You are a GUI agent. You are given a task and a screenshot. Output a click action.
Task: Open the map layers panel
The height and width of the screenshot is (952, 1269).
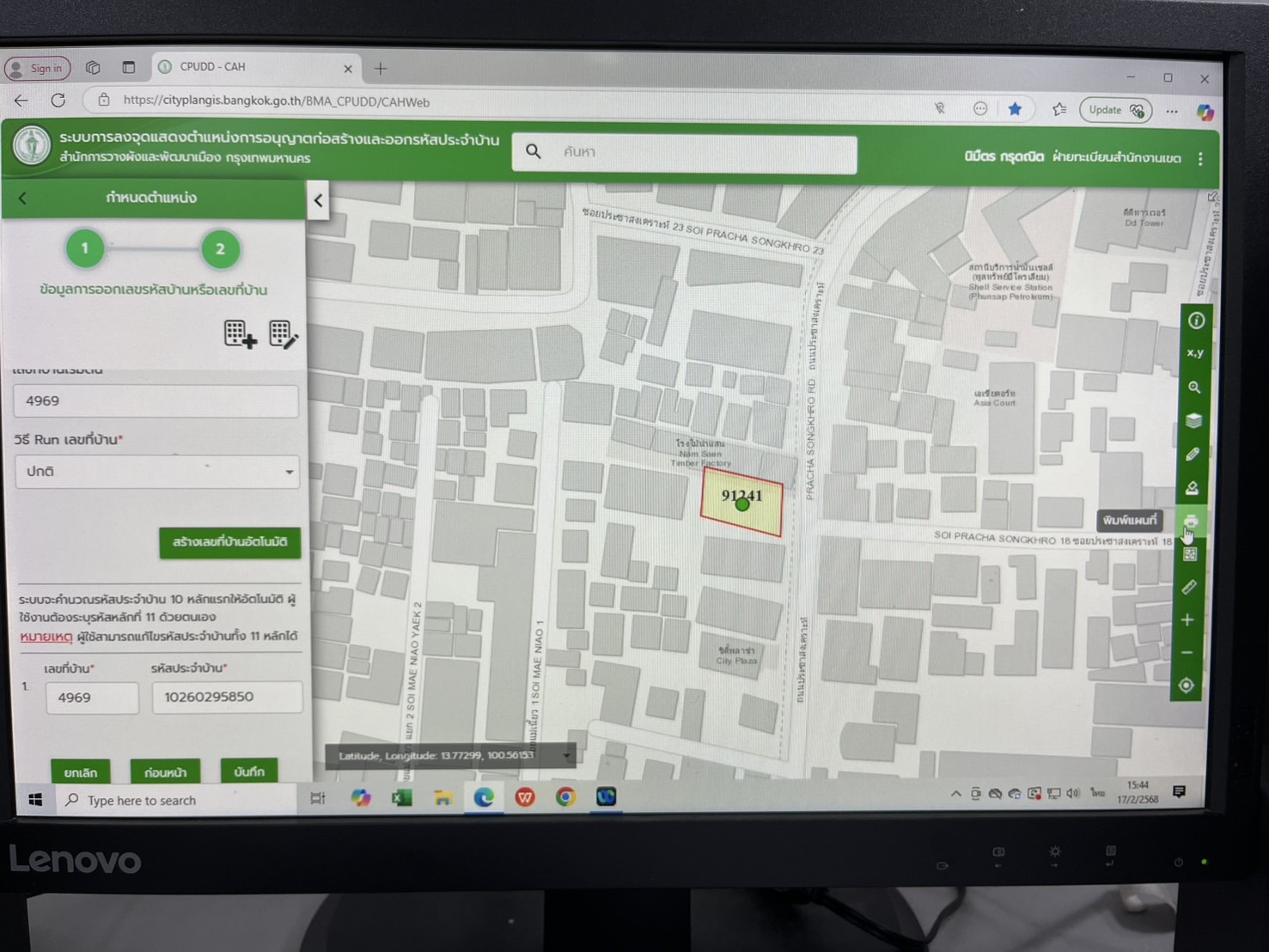(x=1193, y=420)
